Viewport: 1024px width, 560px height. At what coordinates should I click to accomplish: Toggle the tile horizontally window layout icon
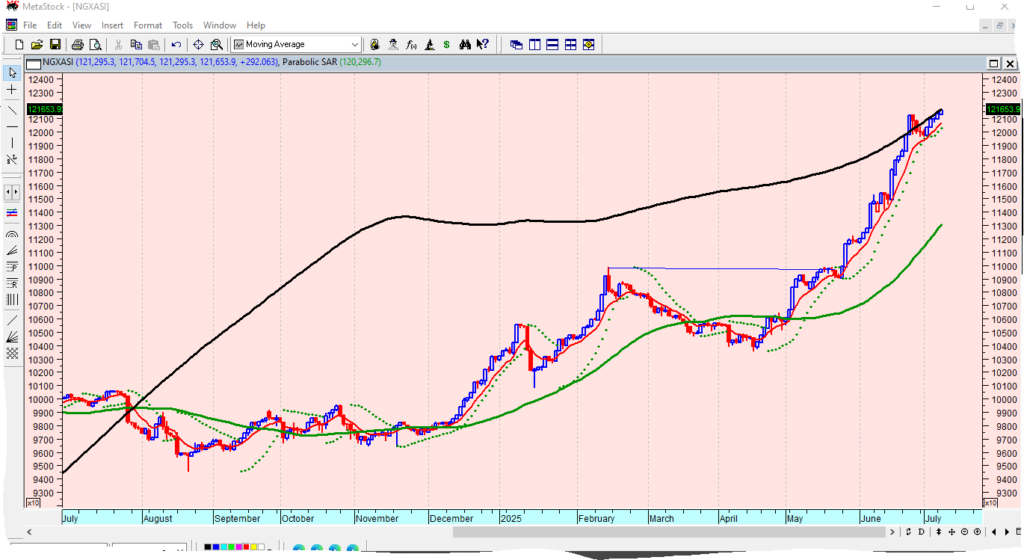click(552, 44)
